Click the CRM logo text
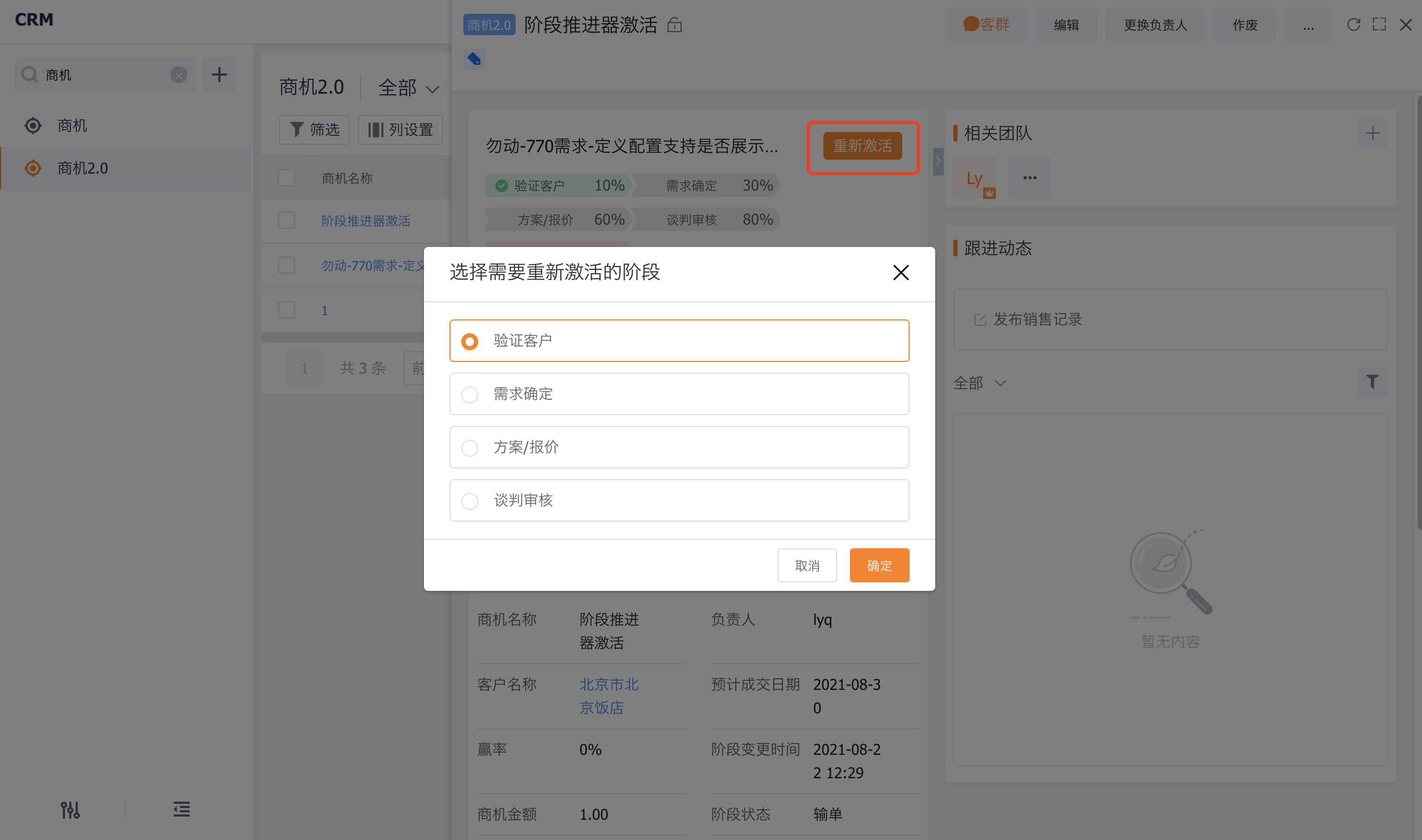The height and width of the screenshot is (840, 1422). (x=34, y=20)
